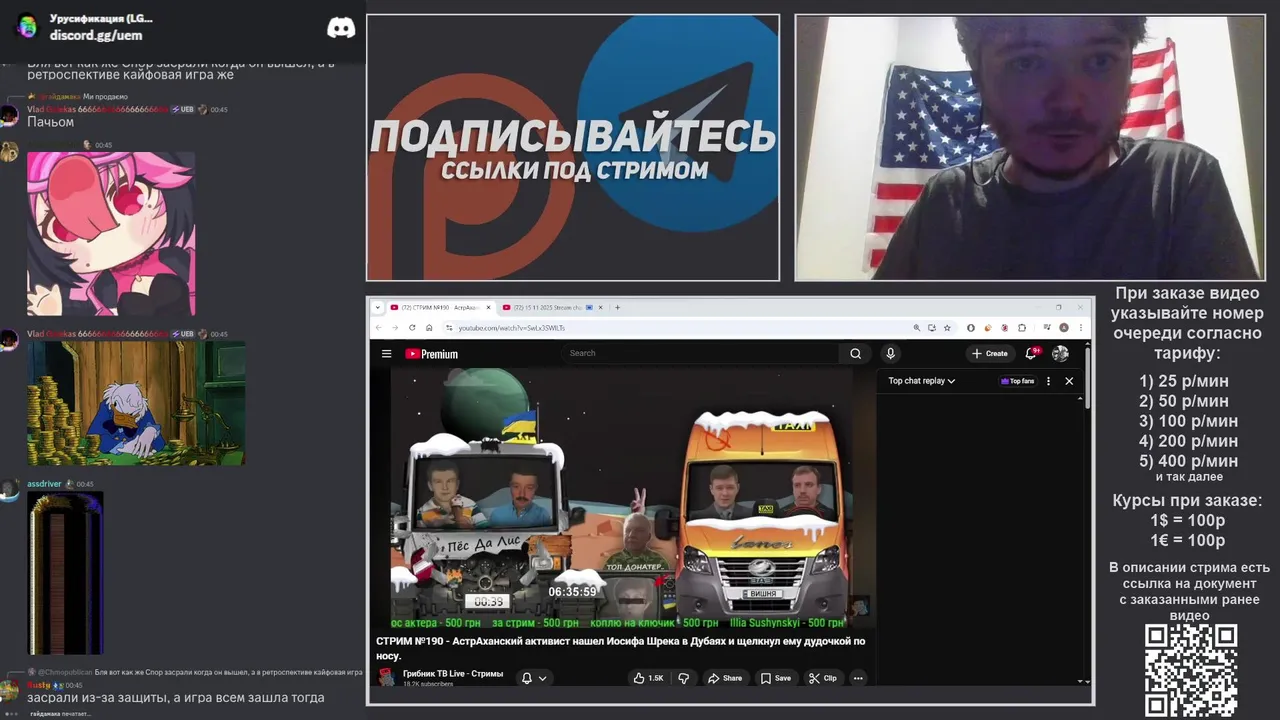1280x720 pixels.
Task: Click the Create button
Action: (x=990, y=353)
